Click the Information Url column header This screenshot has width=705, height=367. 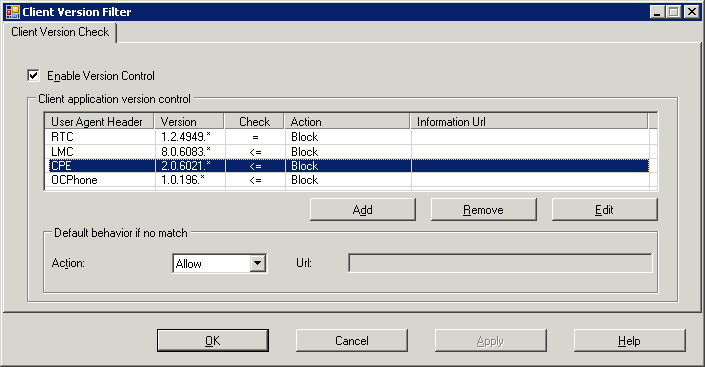point(529,121)
